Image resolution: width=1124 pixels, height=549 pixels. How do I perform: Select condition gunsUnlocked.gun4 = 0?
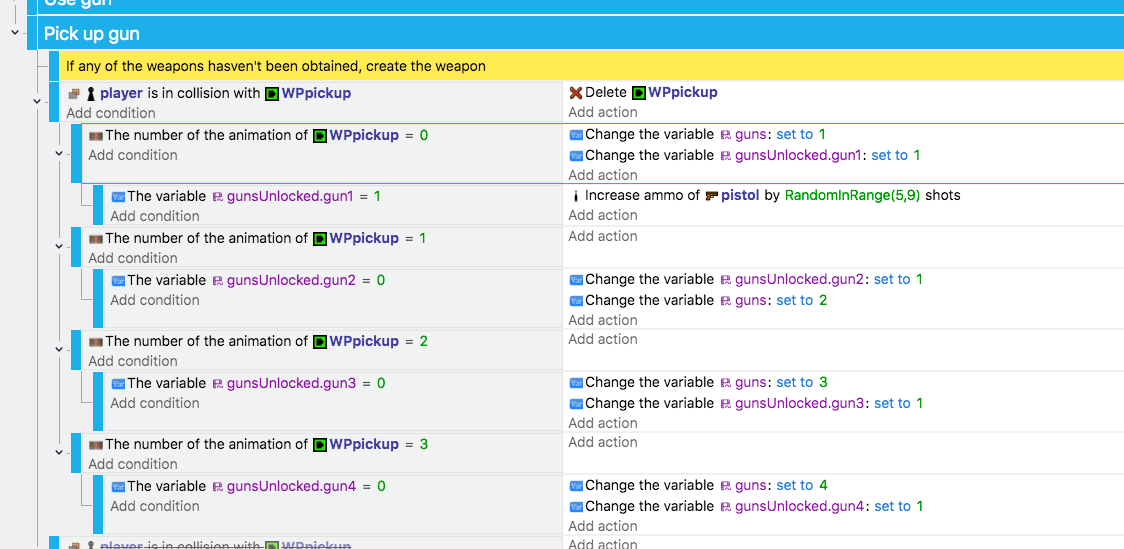coord(248,487)
